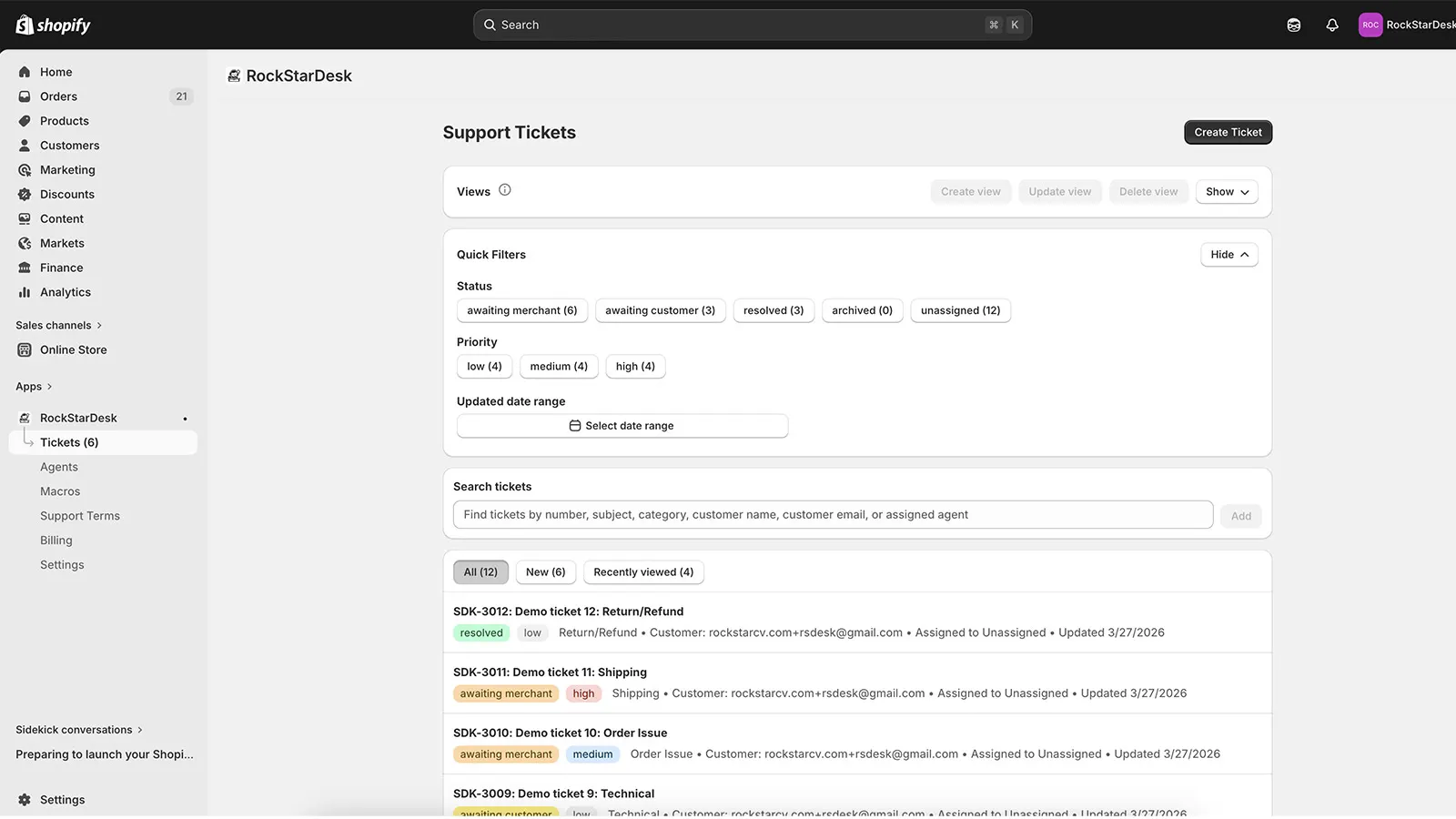Toggle awaiting customer (3) status filter
Viewport: 1456px width, 819px height.
[661, 311]
